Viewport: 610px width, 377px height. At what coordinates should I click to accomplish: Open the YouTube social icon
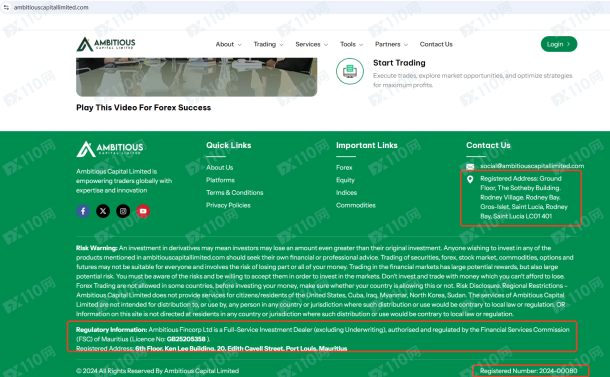tap(143, 211)
